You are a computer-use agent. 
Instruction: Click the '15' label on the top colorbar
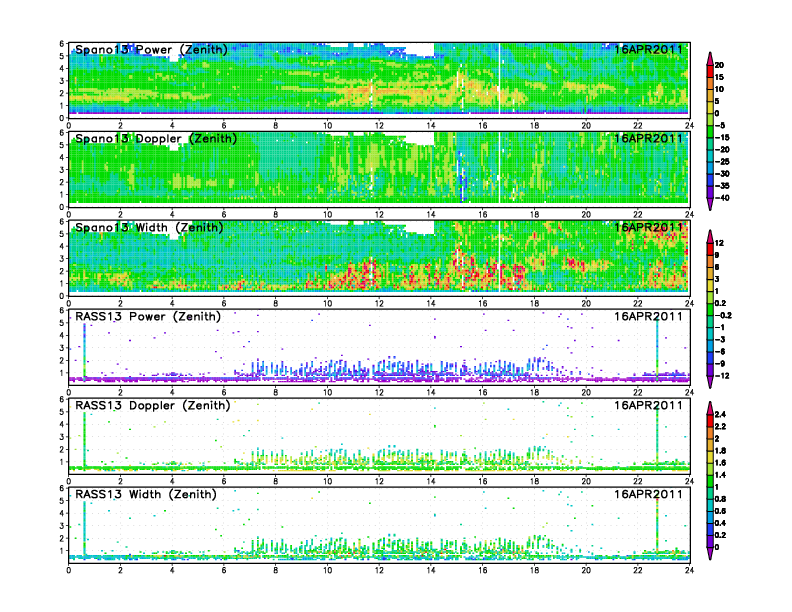click(719, 77)
